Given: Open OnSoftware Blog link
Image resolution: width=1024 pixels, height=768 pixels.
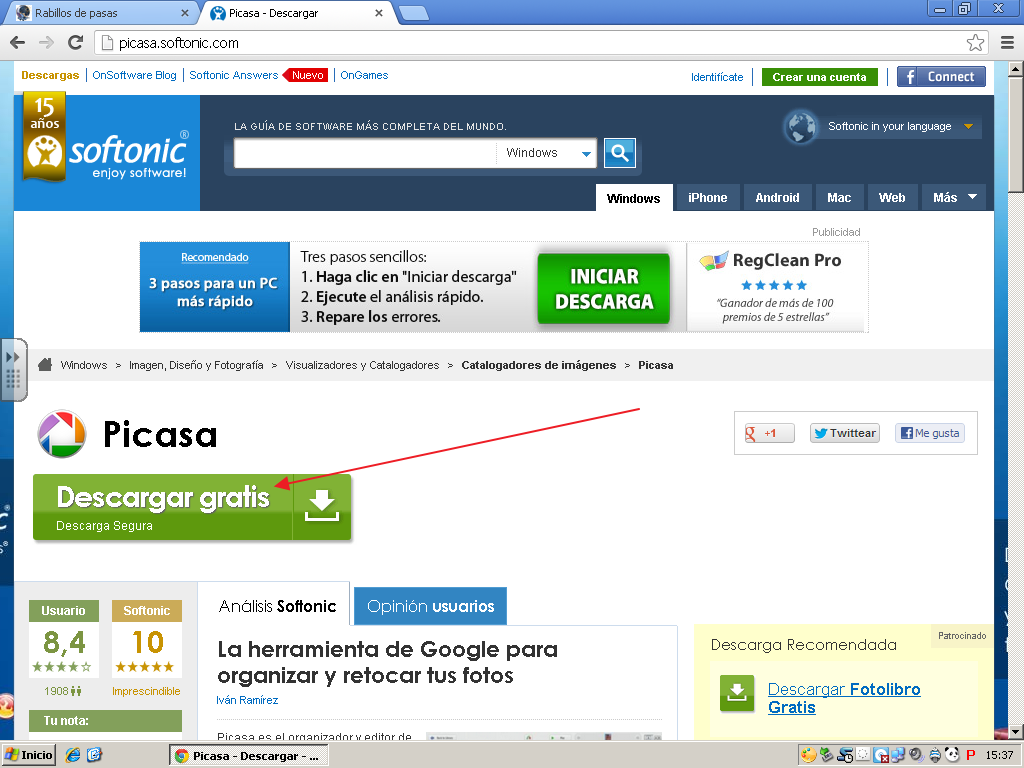Looking at the screenshot, I should [x=134, y=75].
